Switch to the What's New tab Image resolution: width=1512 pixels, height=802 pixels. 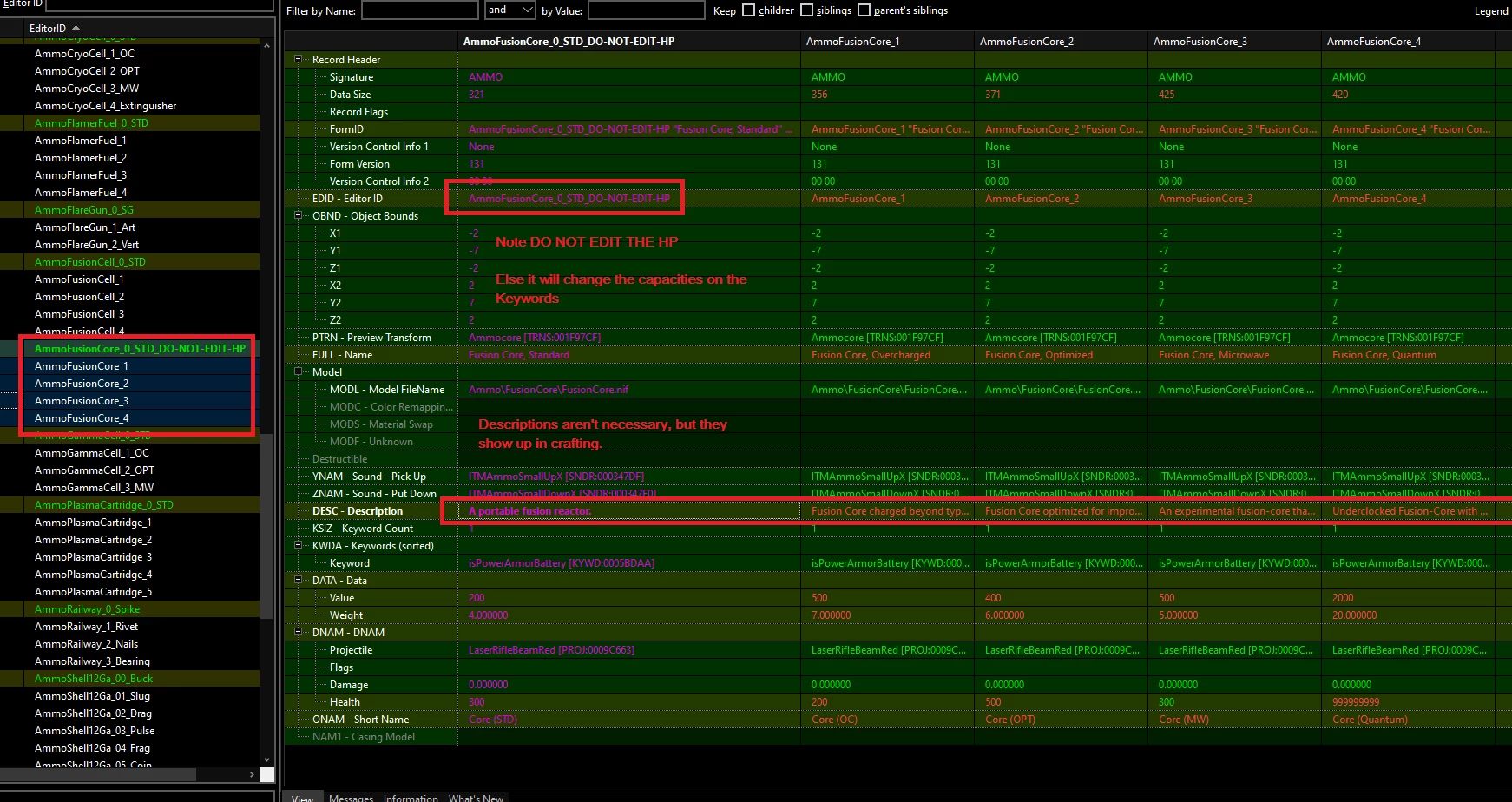(x=476, y=798)
